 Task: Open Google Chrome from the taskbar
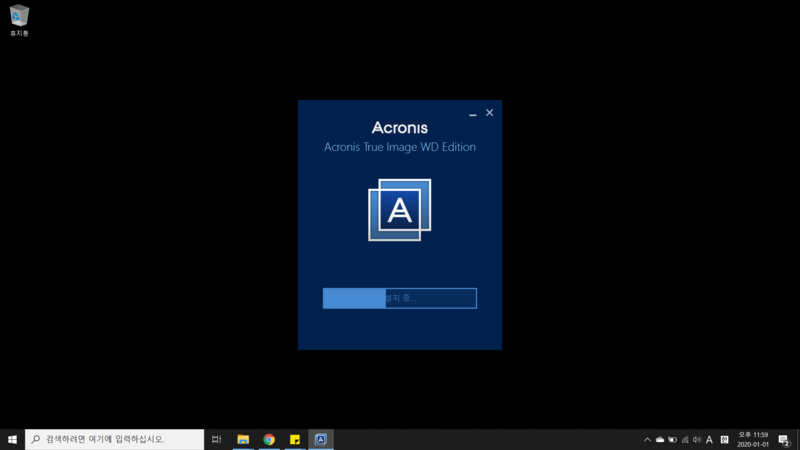(269, 439)
